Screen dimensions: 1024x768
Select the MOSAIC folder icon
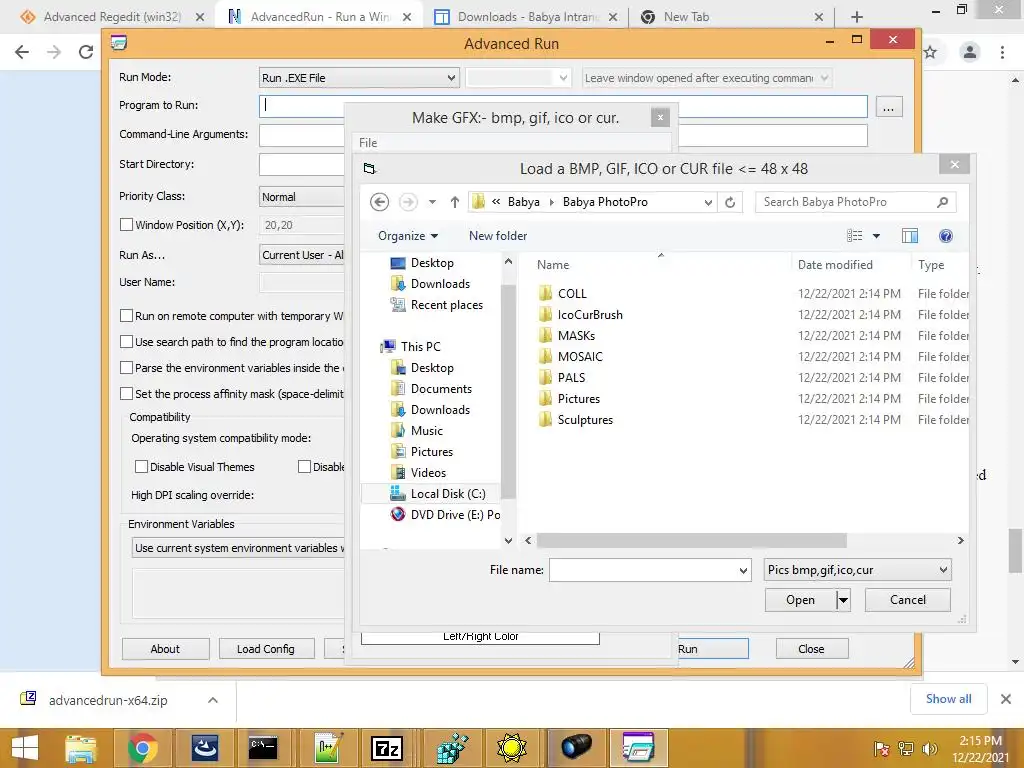(x=545, y=357)
